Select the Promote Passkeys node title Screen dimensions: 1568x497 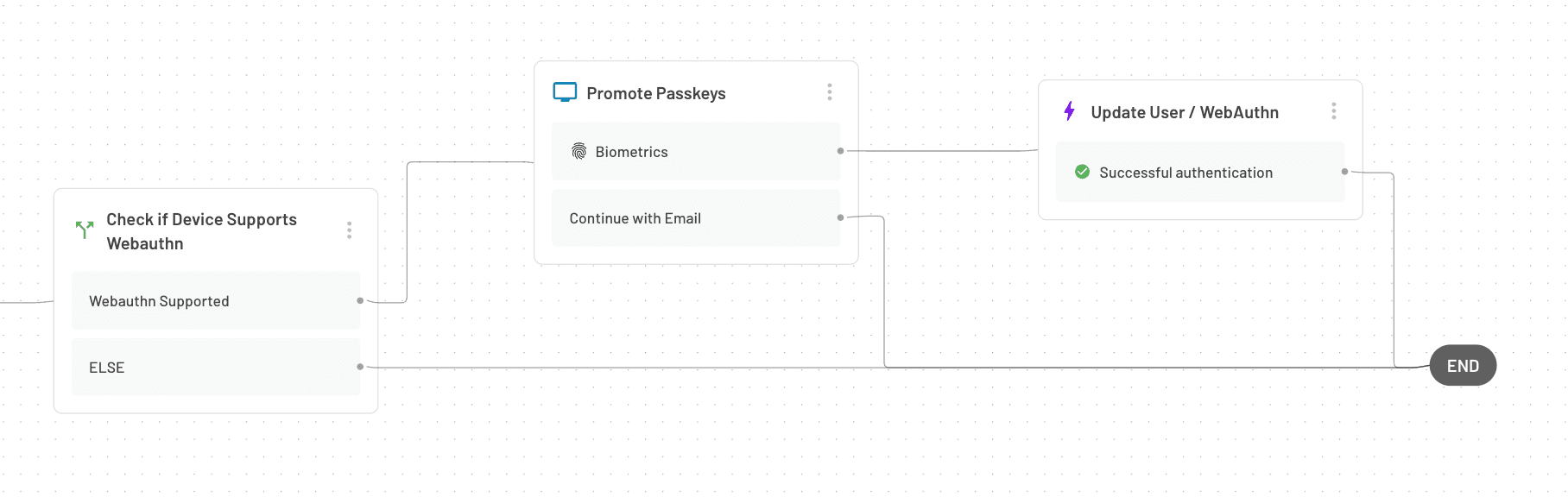coord(656,93)
